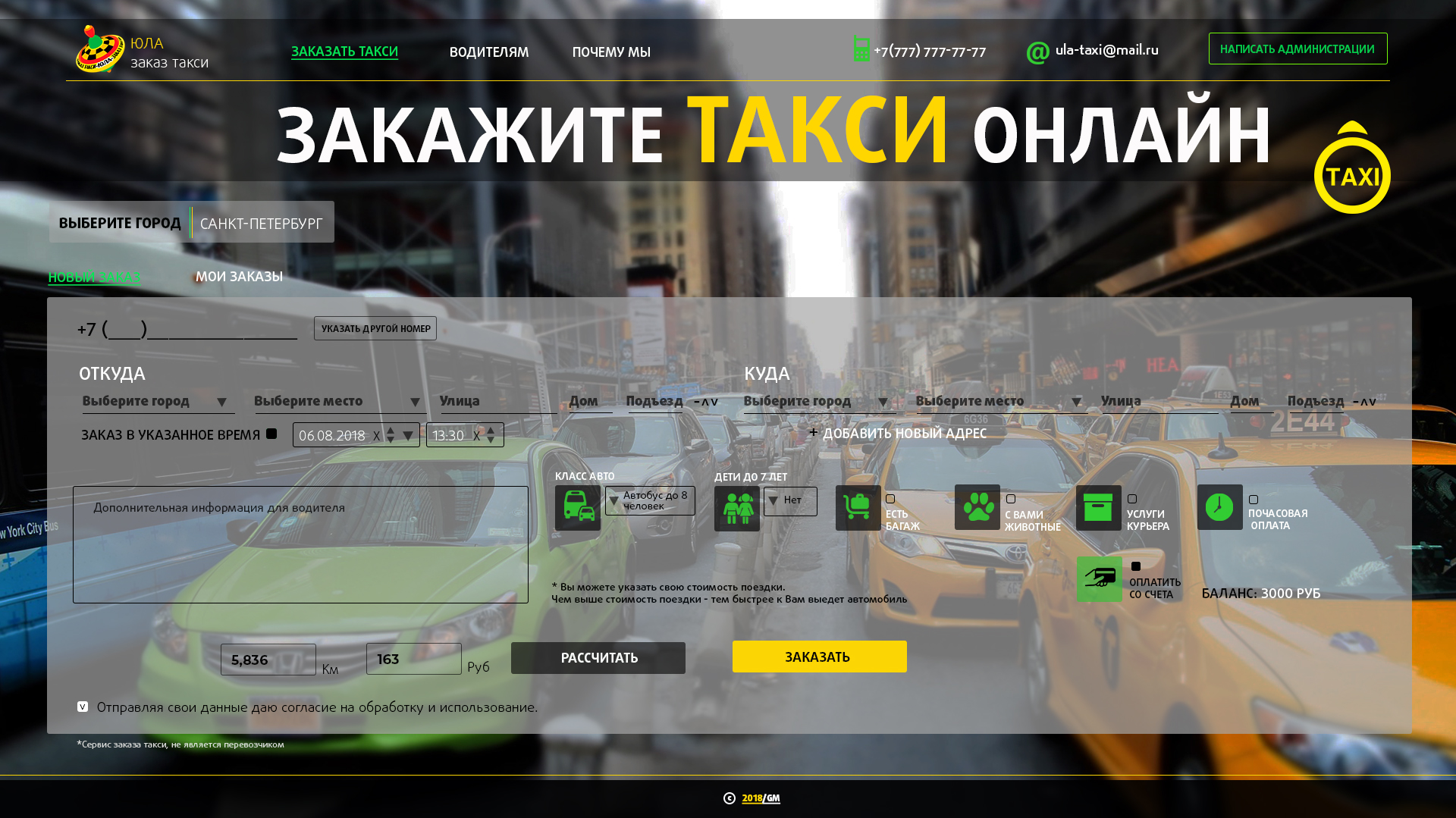Click the 2018/GM footer link
Viewport: 1456px width, 818px height.
[x=761, y=798]
